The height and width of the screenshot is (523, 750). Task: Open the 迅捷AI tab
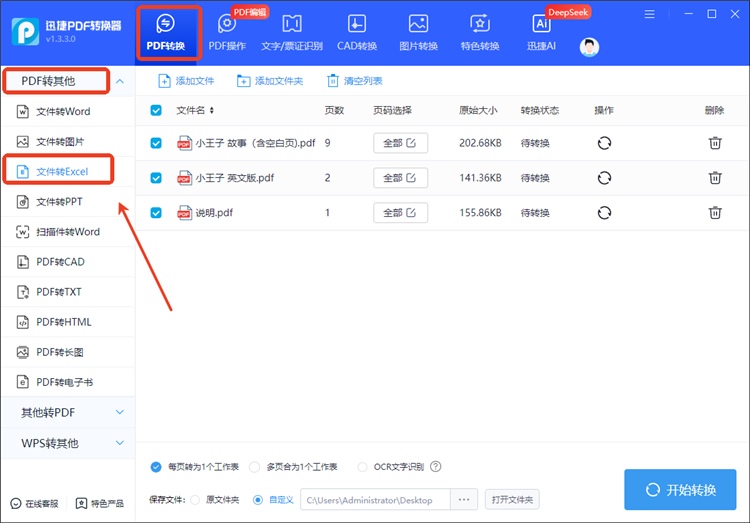pyautogui.click(x=541, y=33)
